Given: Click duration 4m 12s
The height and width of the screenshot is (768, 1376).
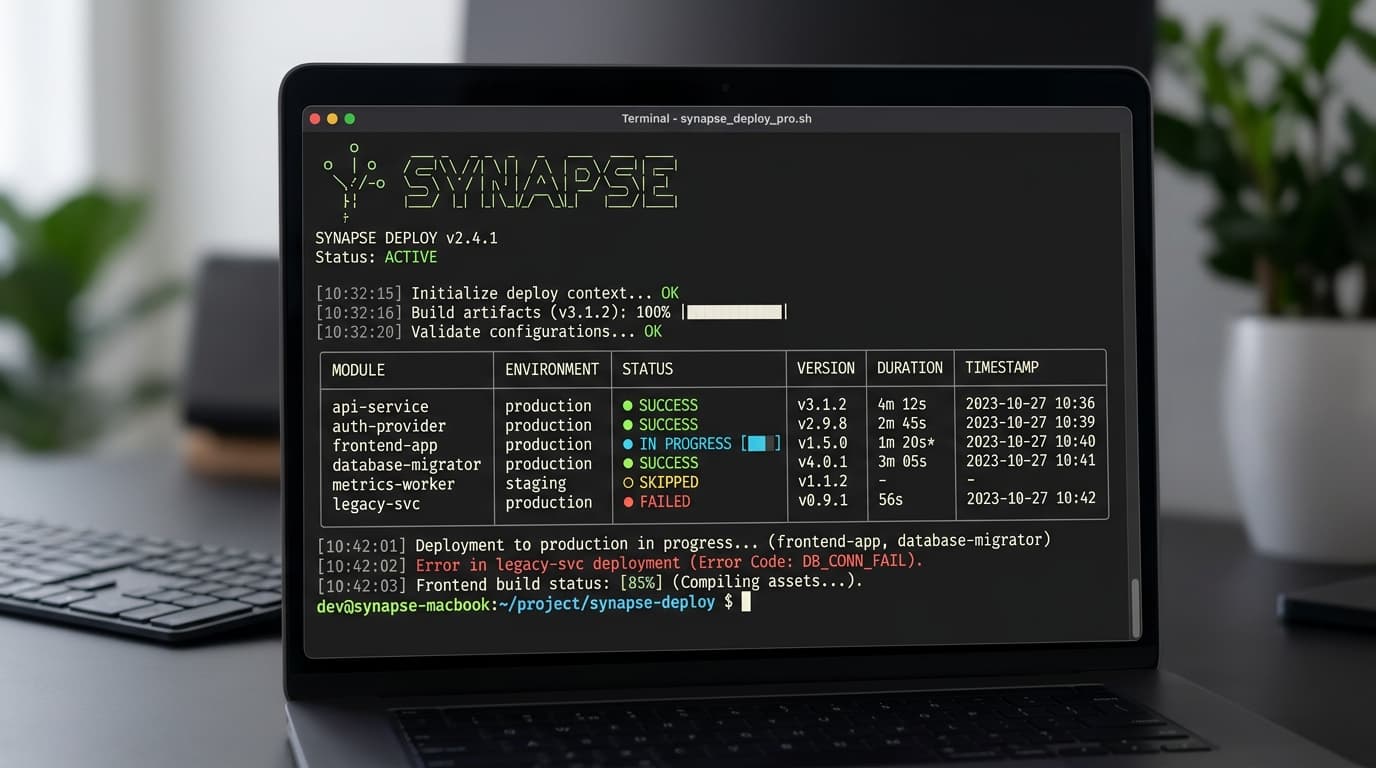Looking at the screenshot, I should 902,404.
